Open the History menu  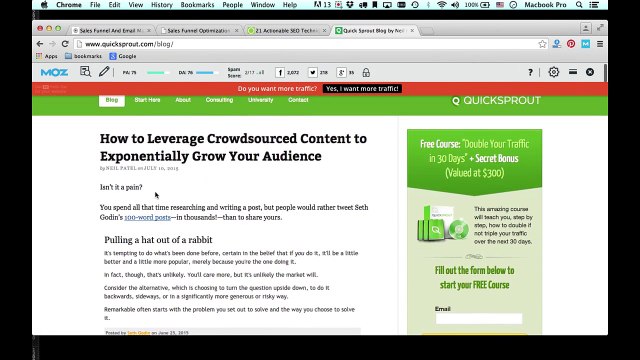click(x=162, y=5)
